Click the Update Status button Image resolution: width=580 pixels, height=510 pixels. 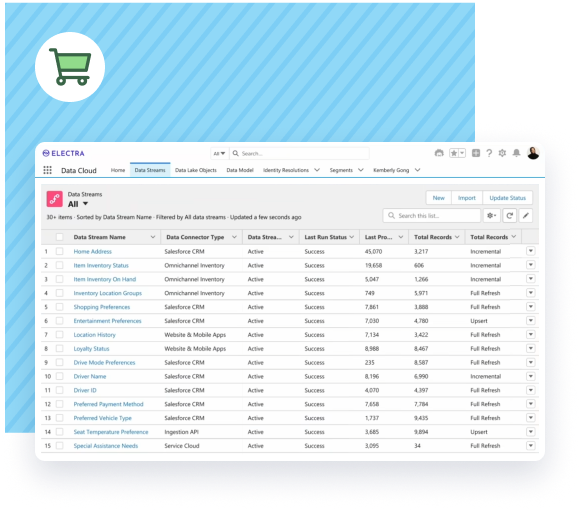508,198
